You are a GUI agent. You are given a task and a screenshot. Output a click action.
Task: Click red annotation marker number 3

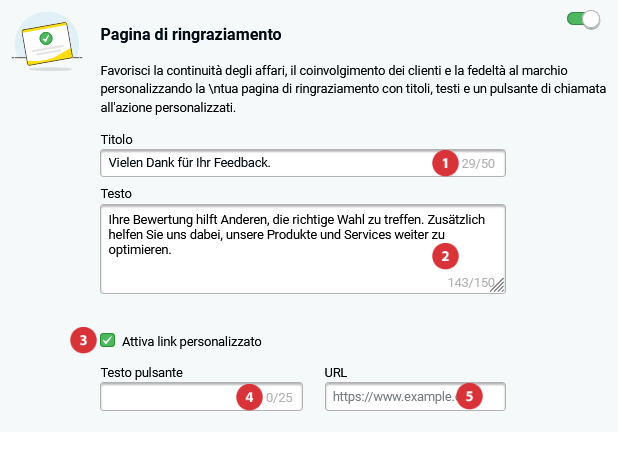point(83,340)
